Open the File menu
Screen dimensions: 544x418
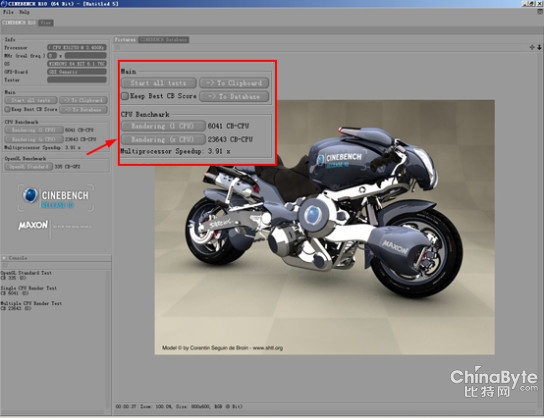[8, 12]
